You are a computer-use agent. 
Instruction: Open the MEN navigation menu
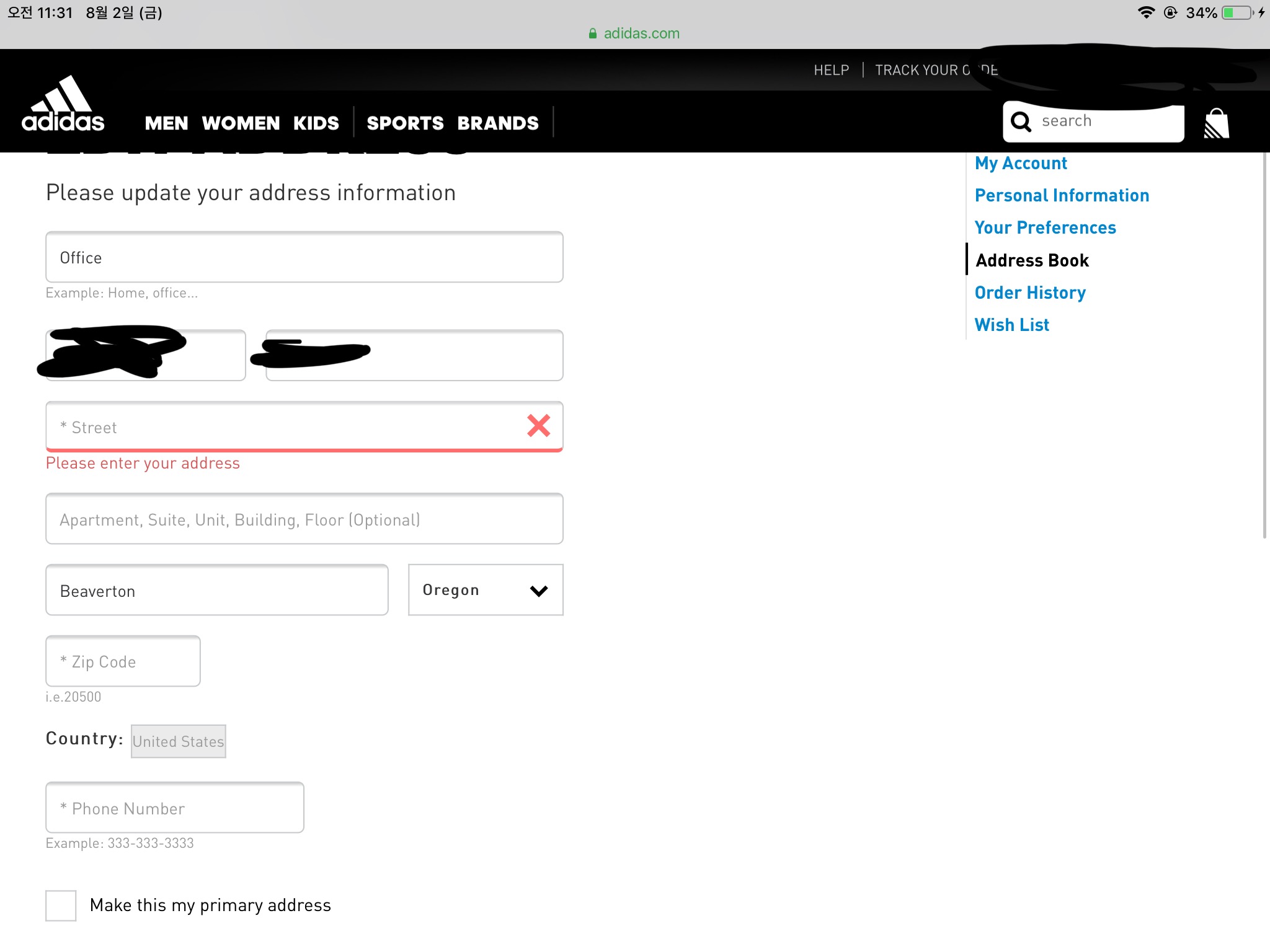166,123
